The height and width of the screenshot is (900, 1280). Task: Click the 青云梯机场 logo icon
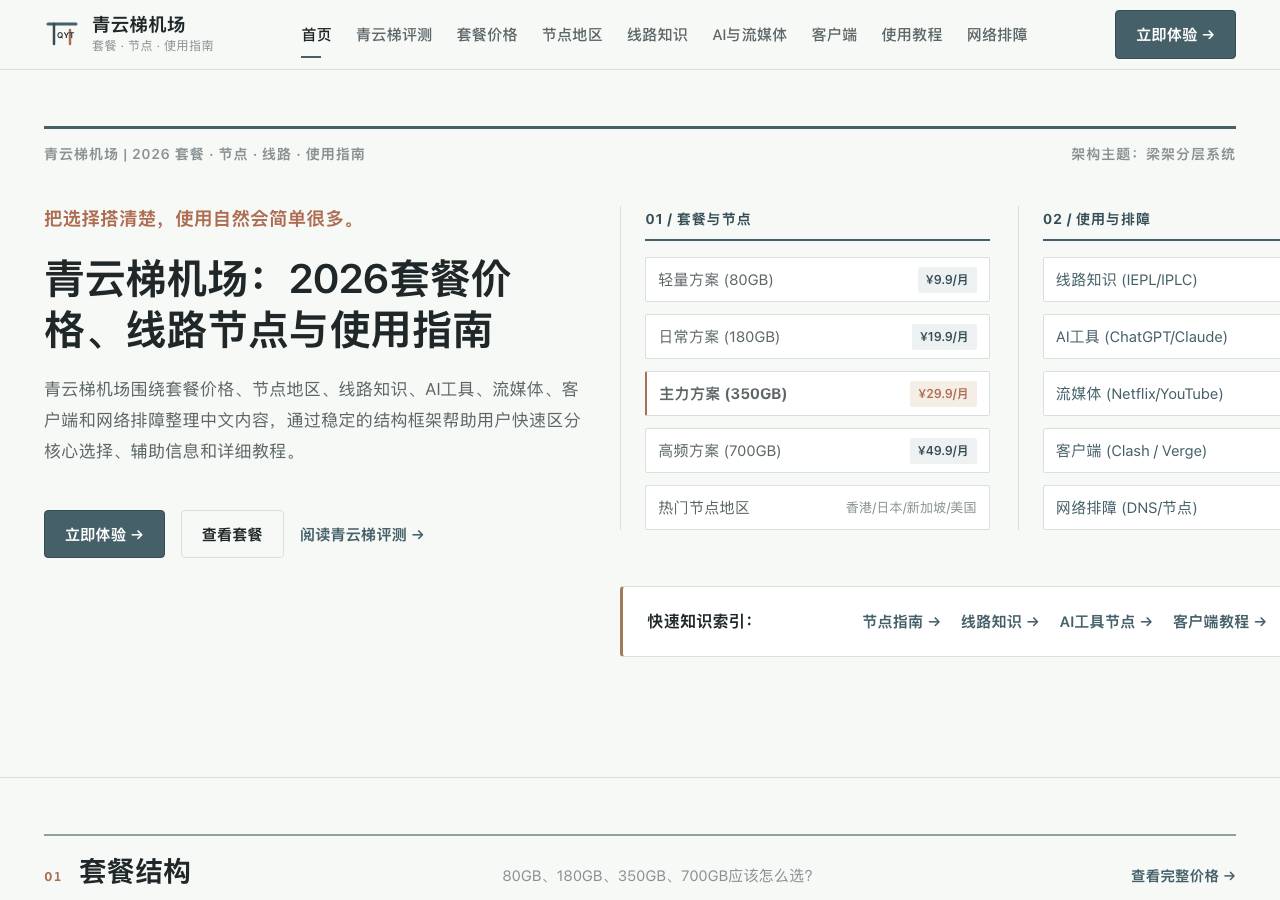point(62,34)
